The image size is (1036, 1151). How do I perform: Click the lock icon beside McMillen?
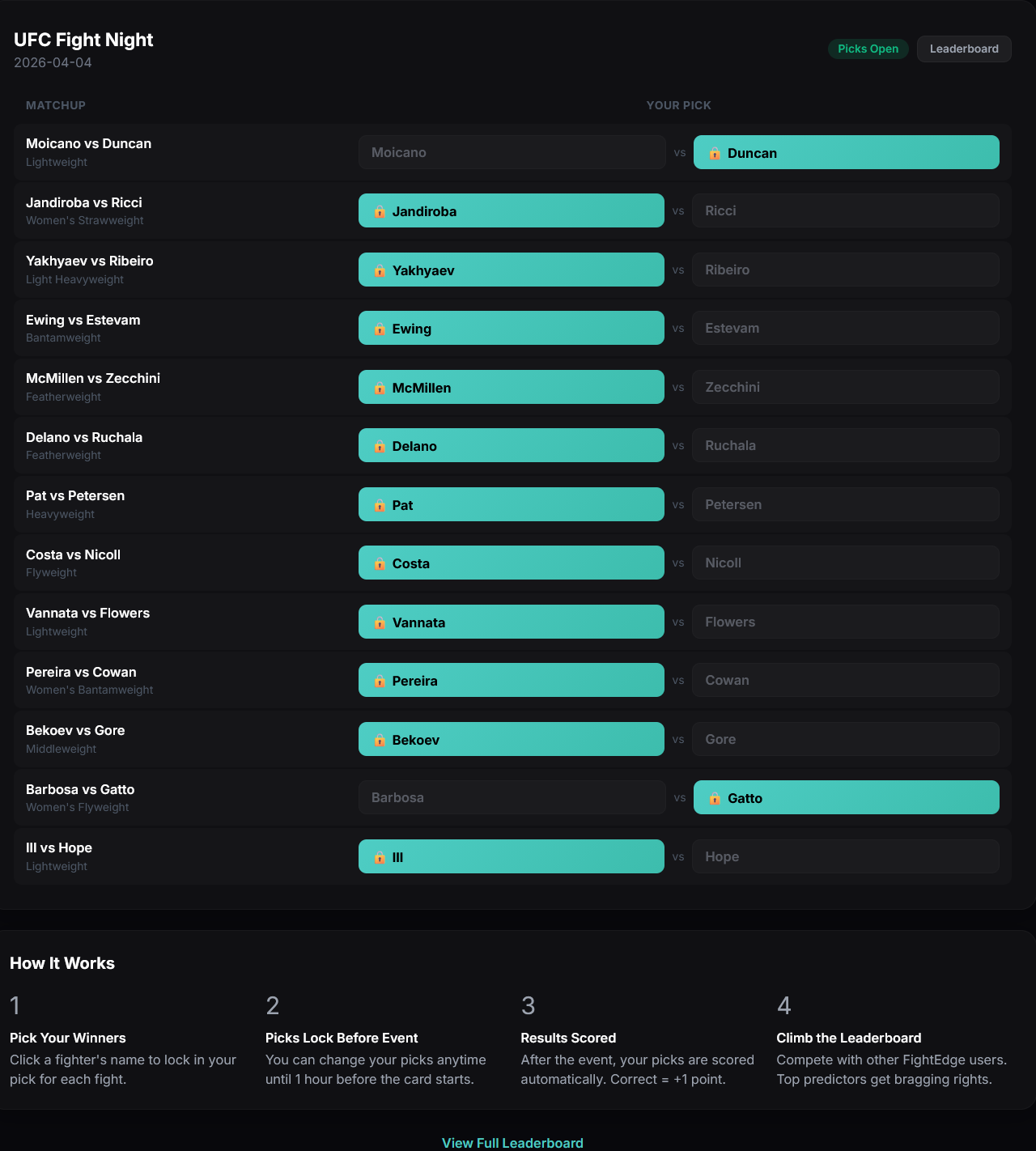[380, 388]
